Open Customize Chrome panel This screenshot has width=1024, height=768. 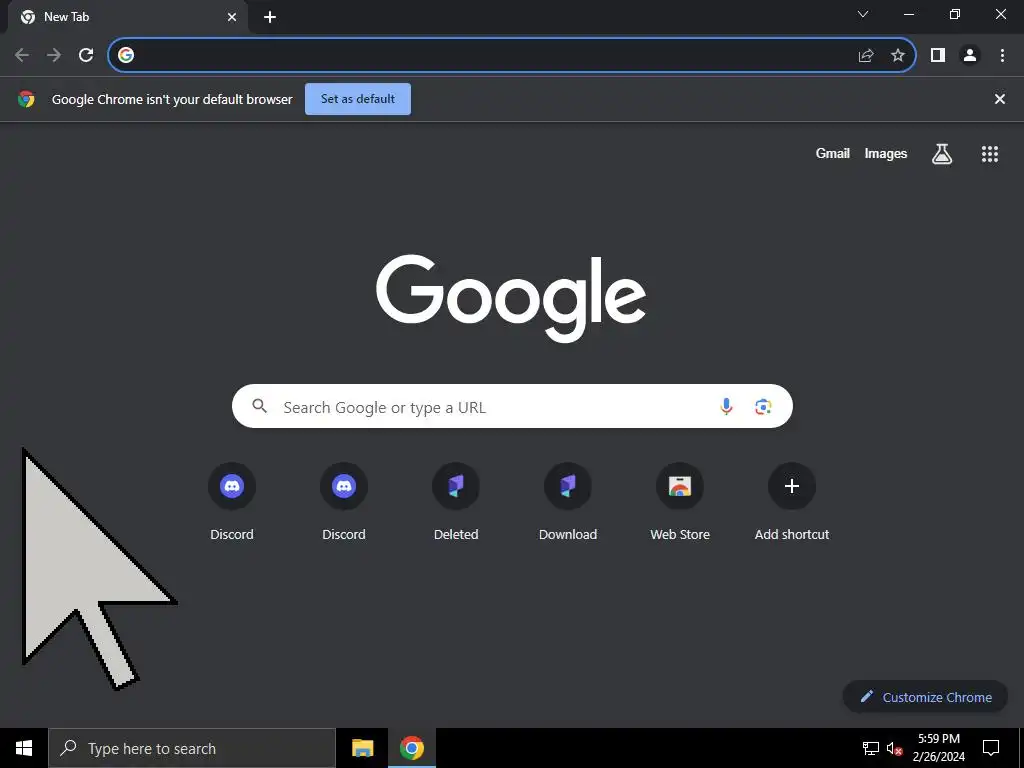point(925,697)
